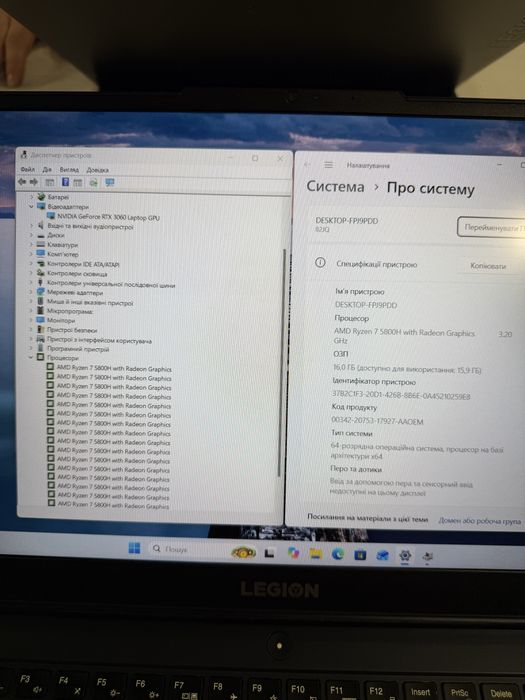Open Microsoft Edge from the taskbar
The image size is (525, 700).
point(338,554)
